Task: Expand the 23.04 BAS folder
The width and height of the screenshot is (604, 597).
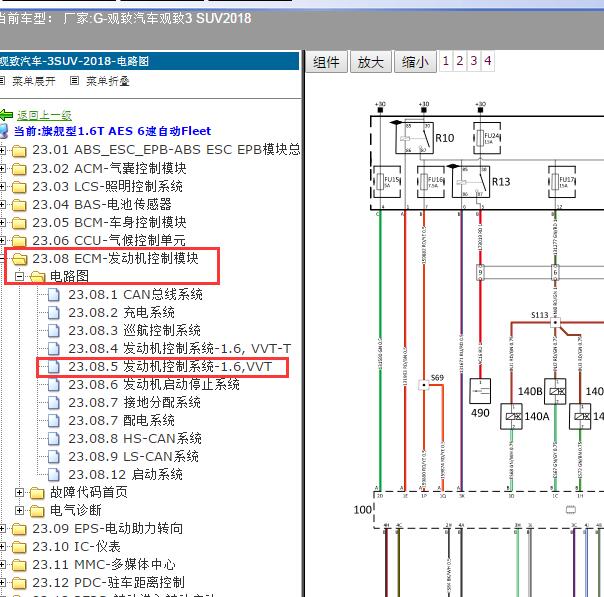Action: (x=2, y=205)
